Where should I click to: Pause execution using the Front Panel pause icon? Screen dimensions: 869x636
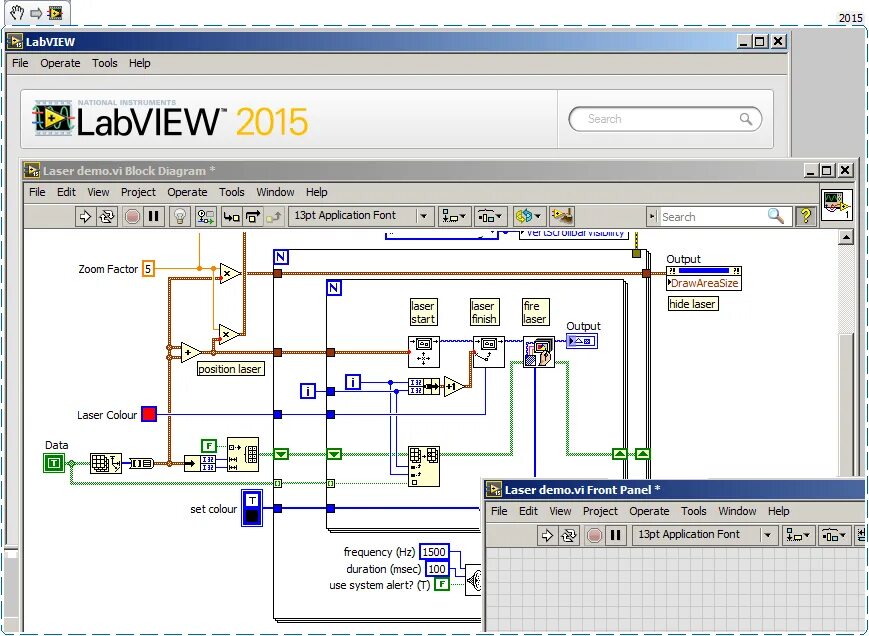click(614, 535)
